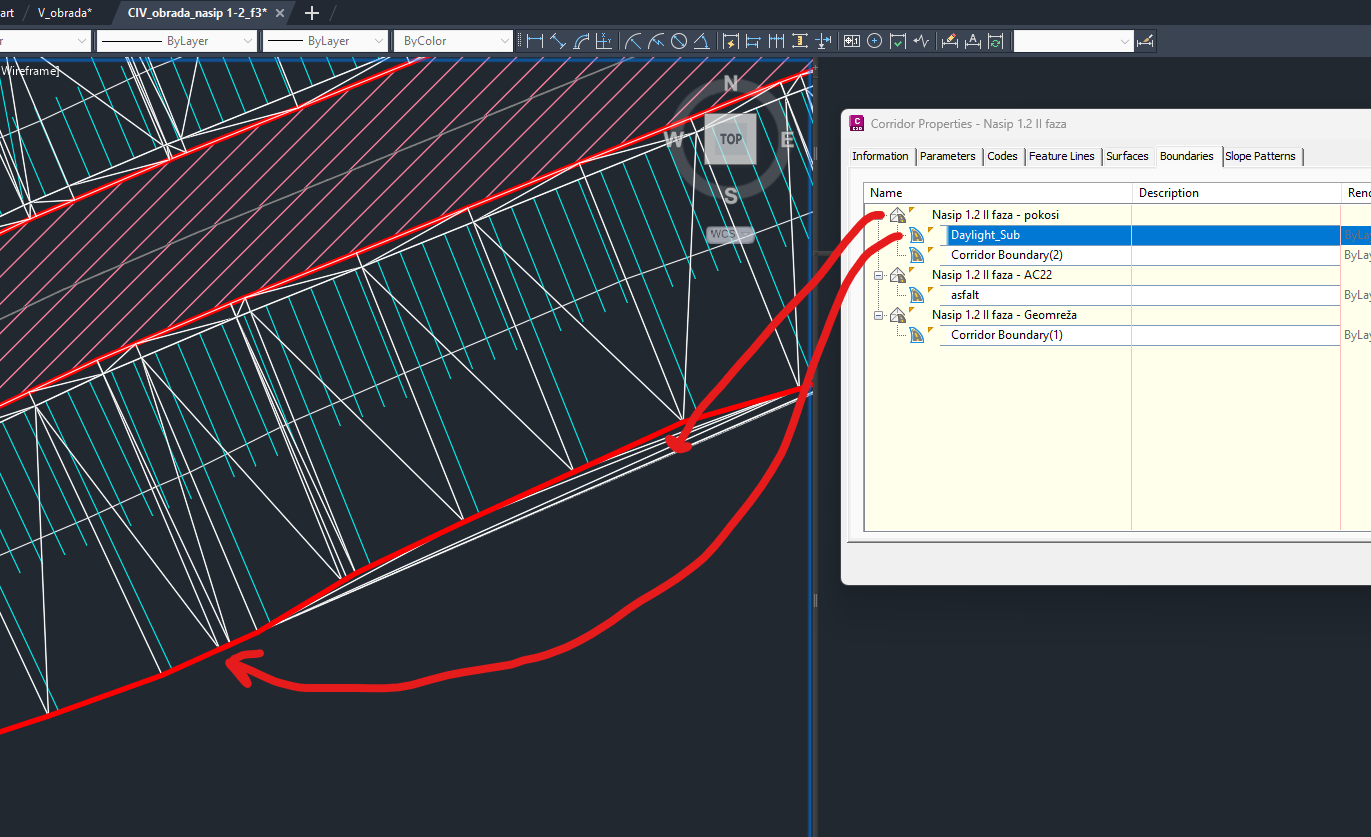Open the Feature Lines tab
Image resolution: width=1371 pixels, height=837 pixels.
[x=1062, y=156]
